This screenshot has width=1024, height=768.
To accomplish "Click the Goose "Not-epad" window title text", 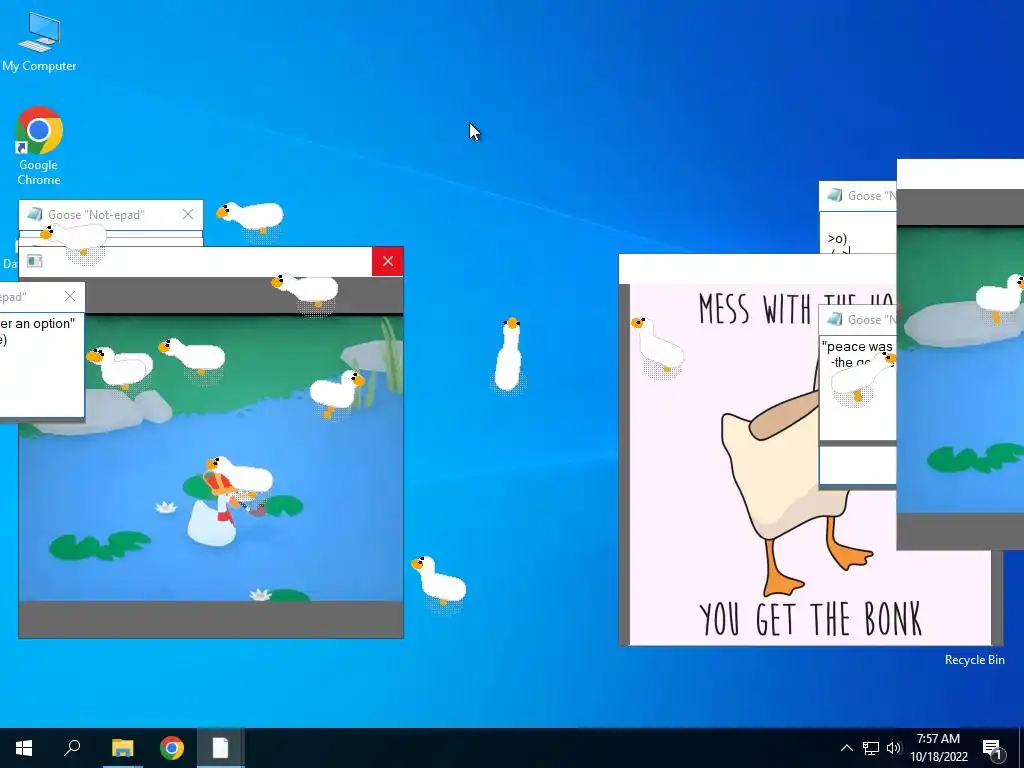I will click(96, 215).
